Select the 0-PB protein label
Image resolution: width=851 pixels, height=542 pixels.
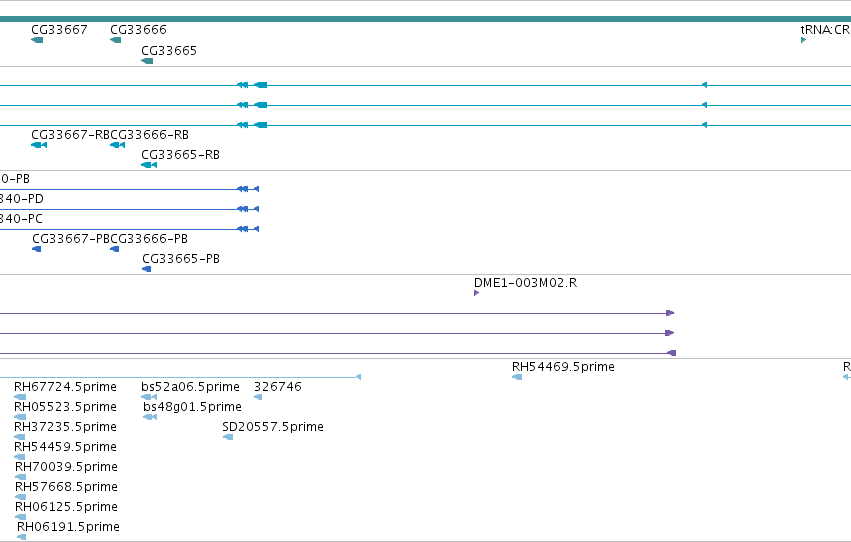15,178
